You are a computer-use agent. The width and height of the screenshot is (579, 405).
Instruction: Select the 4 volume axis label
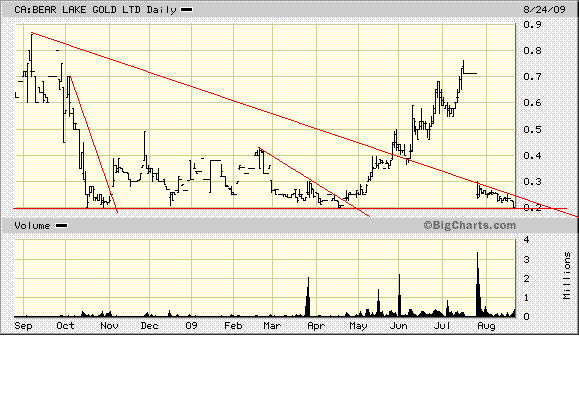(526, 240)
